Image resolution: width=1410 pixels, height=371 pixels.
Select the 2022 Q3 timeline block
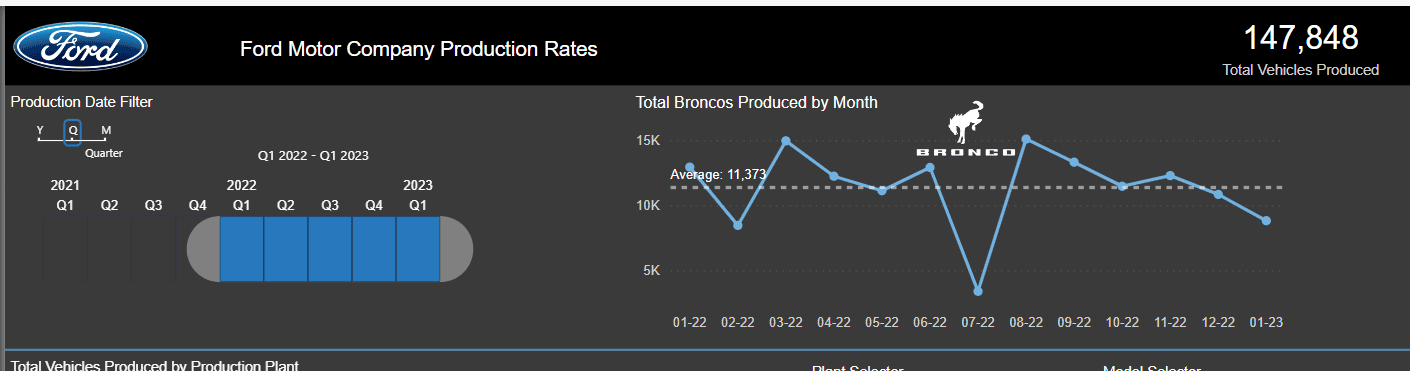point(329,249)
